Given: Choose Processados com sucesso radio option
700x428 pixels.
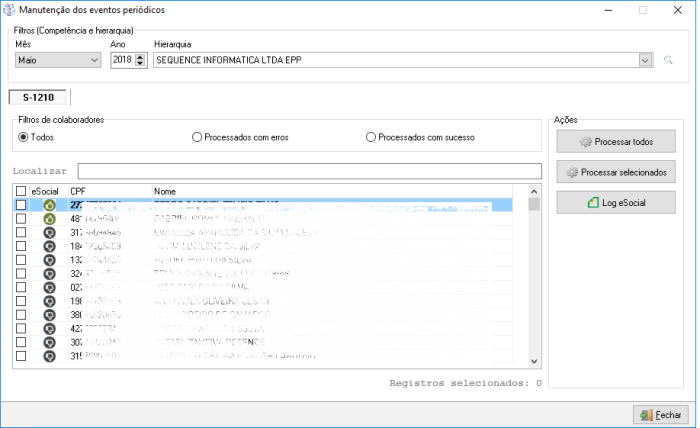Looking at the screenshot, I should [372, 137].
